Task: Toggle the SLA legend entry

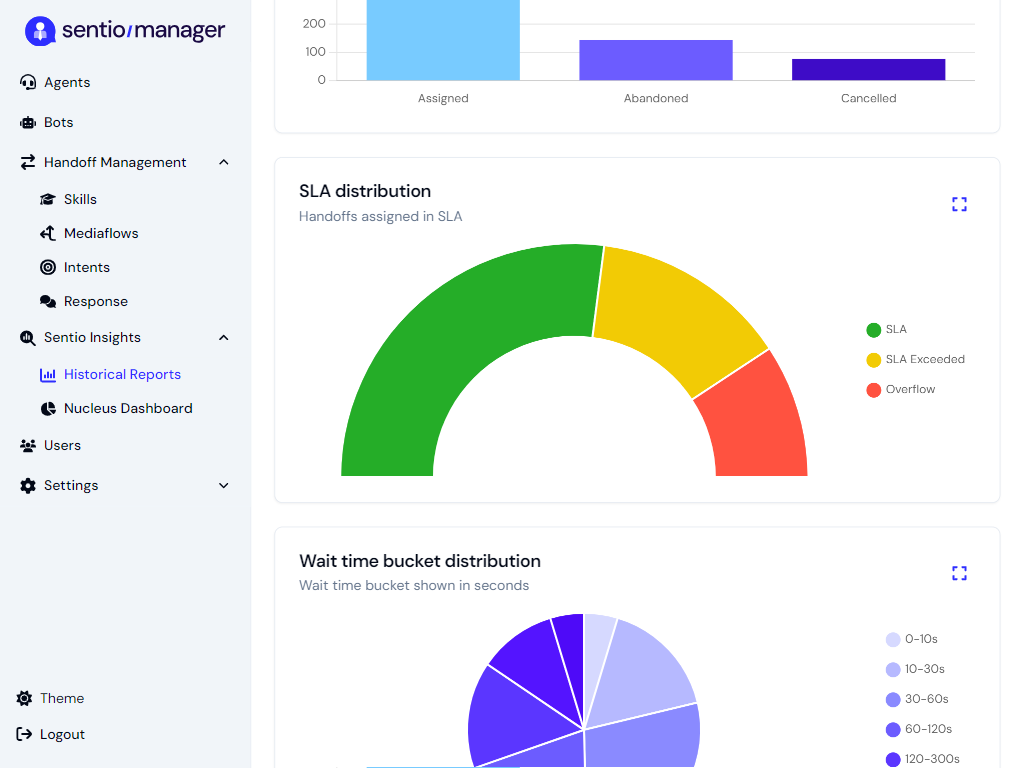Action: click(886, 330)
